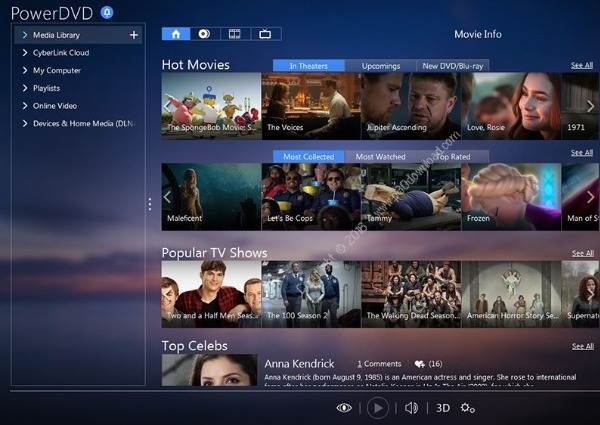Viewport: 600px width, 425px height.
Task: Open The 100 Season 2 thumbnail
Action: coord(311,294)
